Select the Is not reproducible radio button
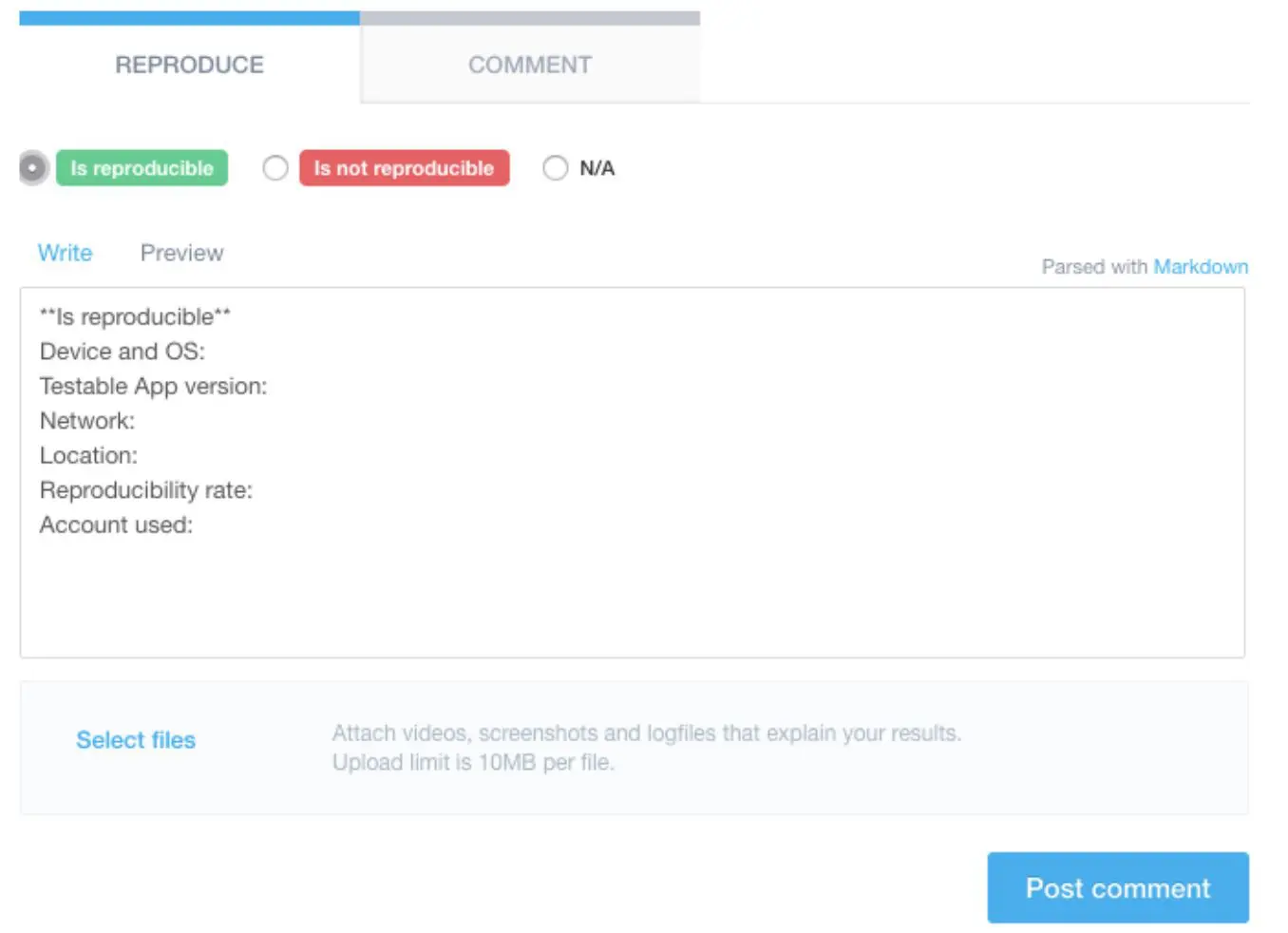The height and width of the screenshot is (933, 1288). tap(275, 167)
